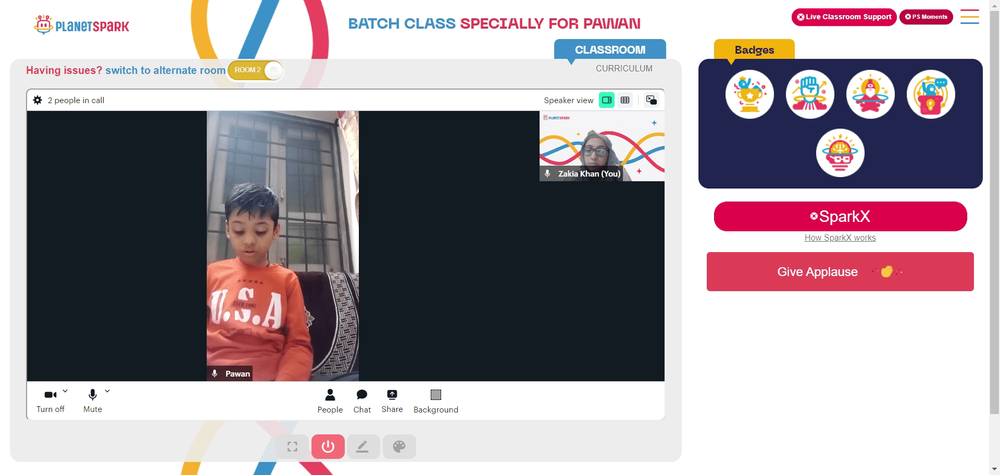Share your screen
This screenshot has height=475, width=1000.
(x=392, y=402)
